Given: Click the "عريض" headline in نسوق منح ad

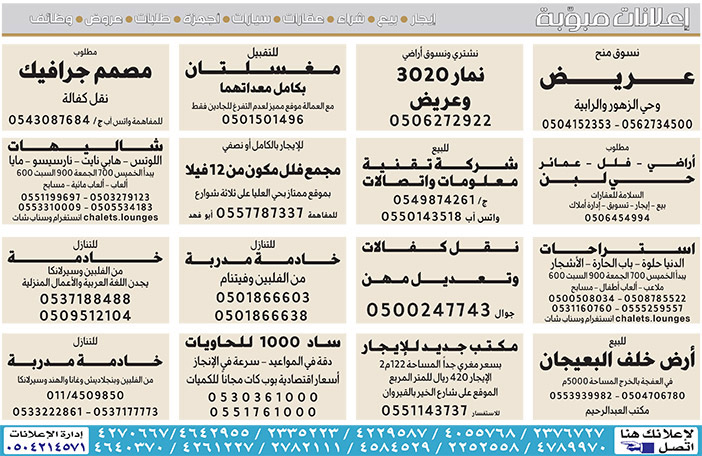Looking at the screenshot, I should 617,79.
